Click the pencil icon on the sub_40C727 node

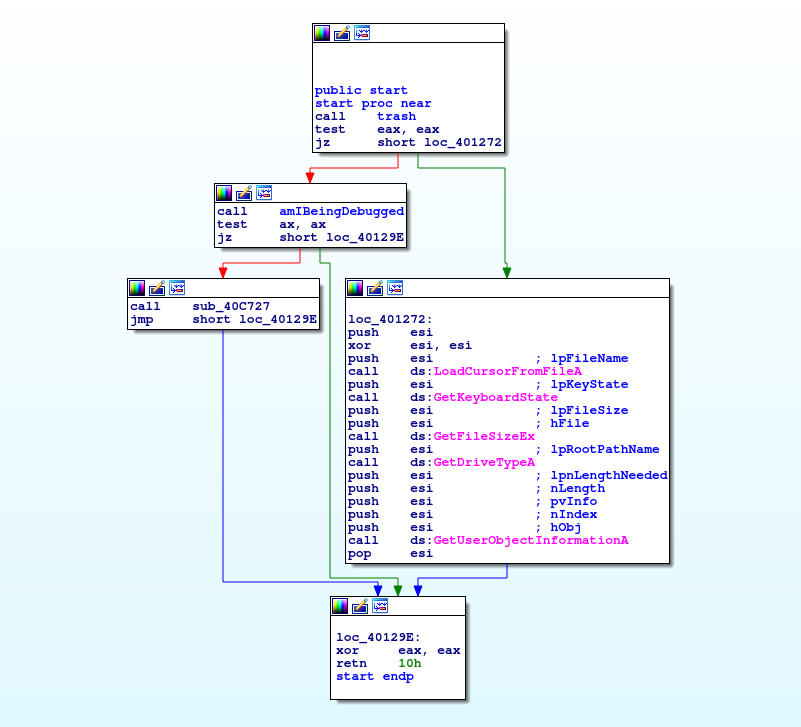(157, 288)
